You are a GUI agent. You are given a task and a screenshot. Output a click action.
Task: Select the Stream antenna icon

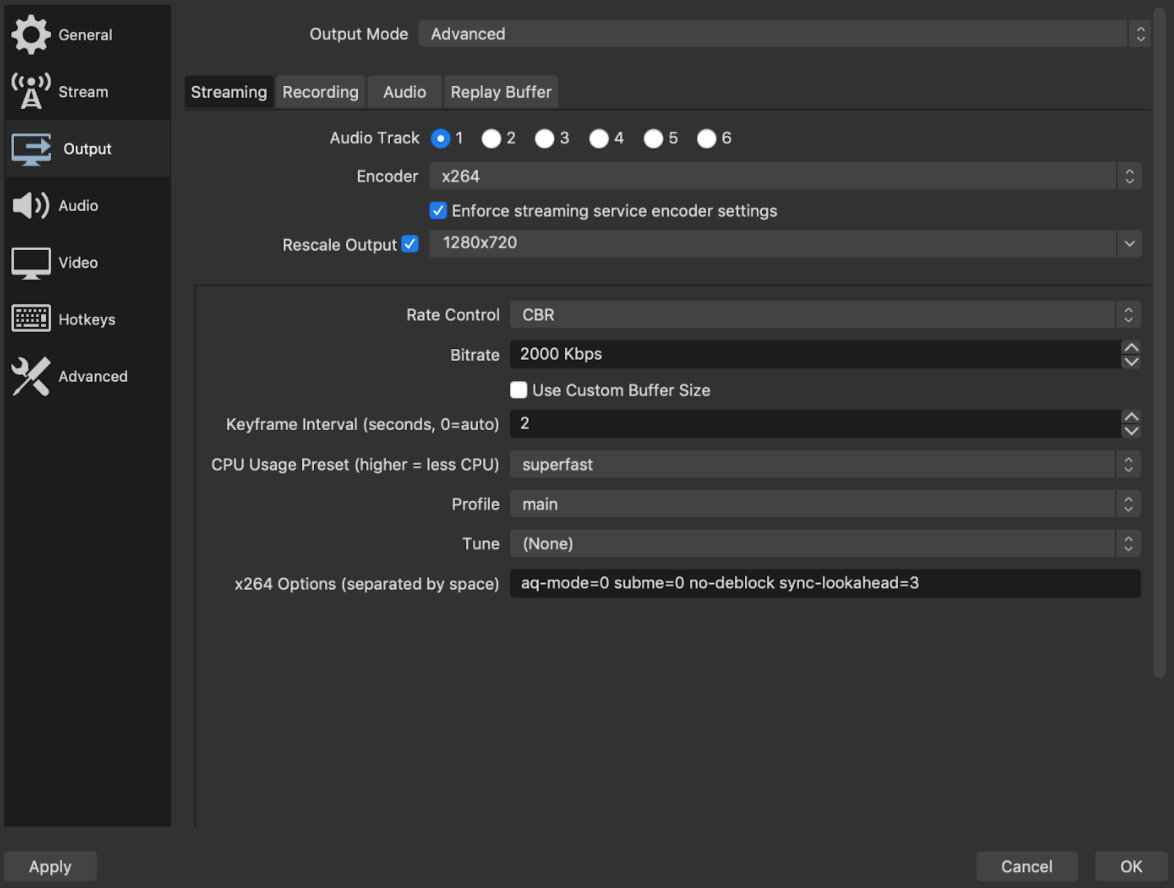point(31,91)
